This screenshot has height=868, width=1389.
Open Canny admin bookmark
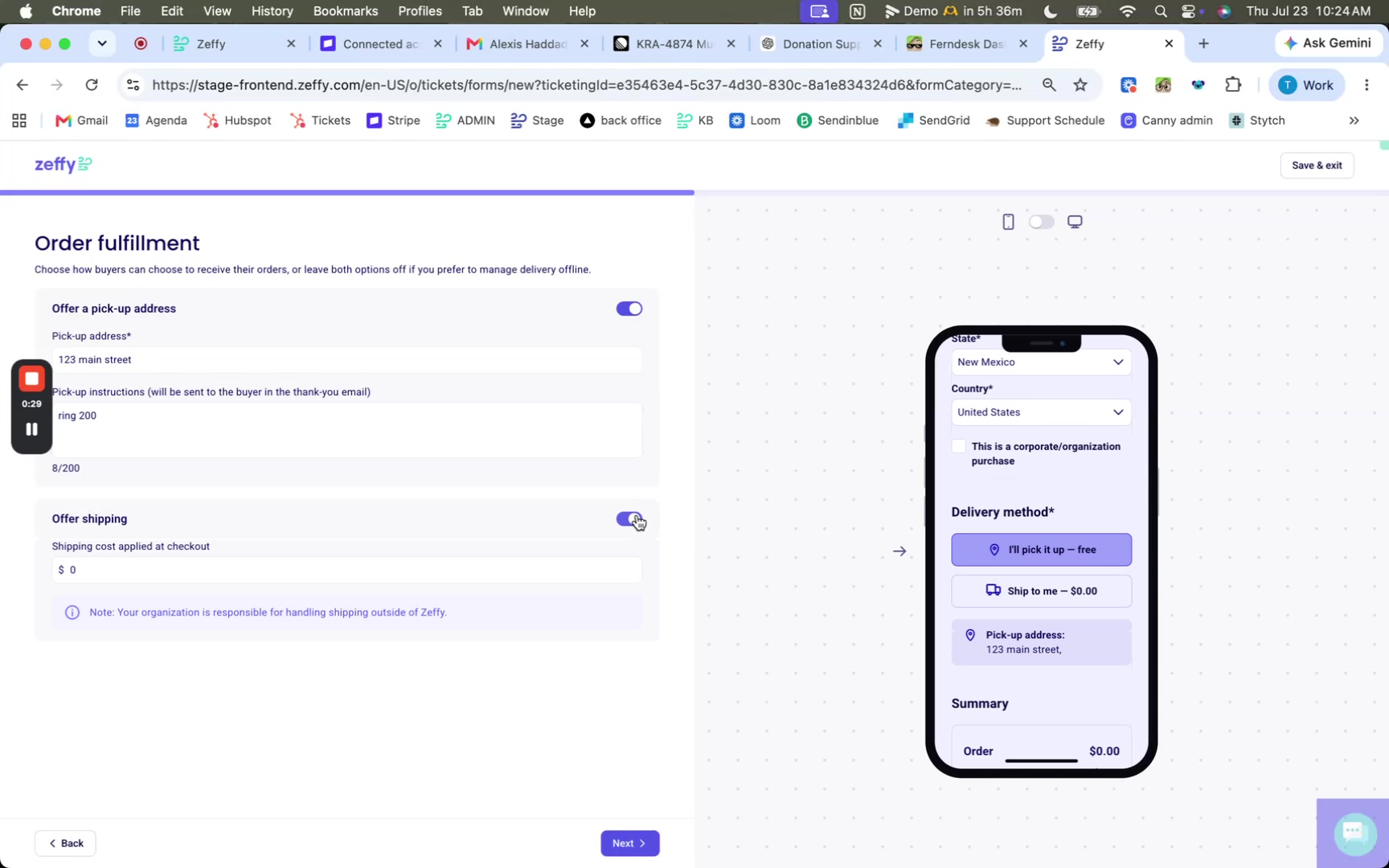[1166, 121]
